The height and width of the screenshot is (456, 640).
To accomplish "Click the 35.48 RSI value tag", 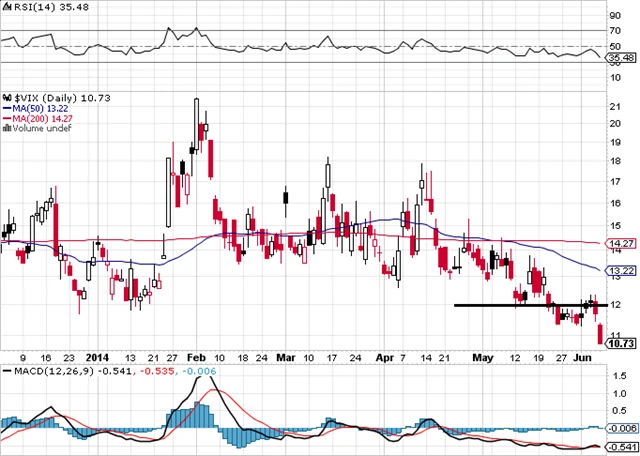I will [x=622, y=59].
